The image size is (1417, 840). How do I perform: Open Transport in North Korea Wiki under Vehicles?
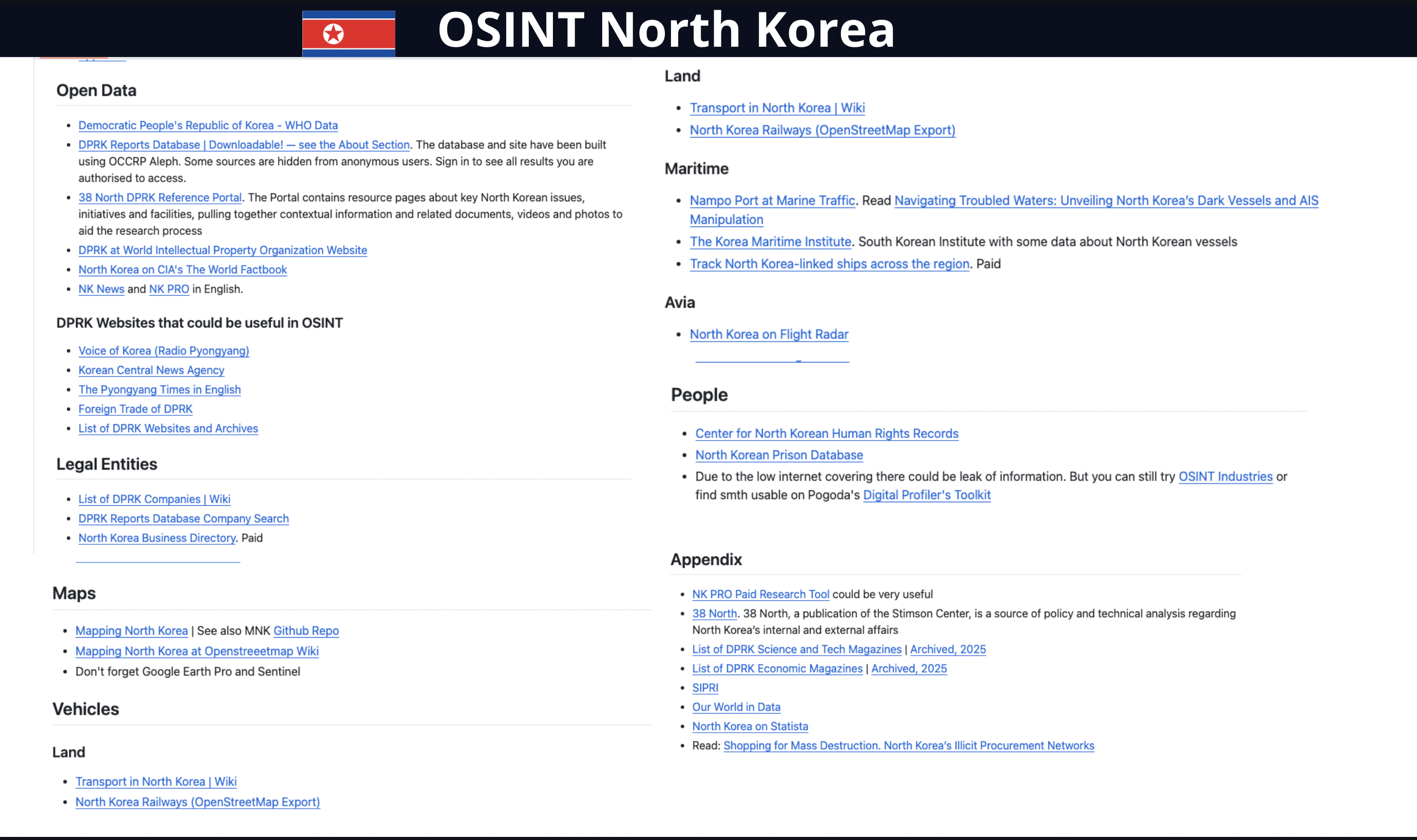pos(156,781)
